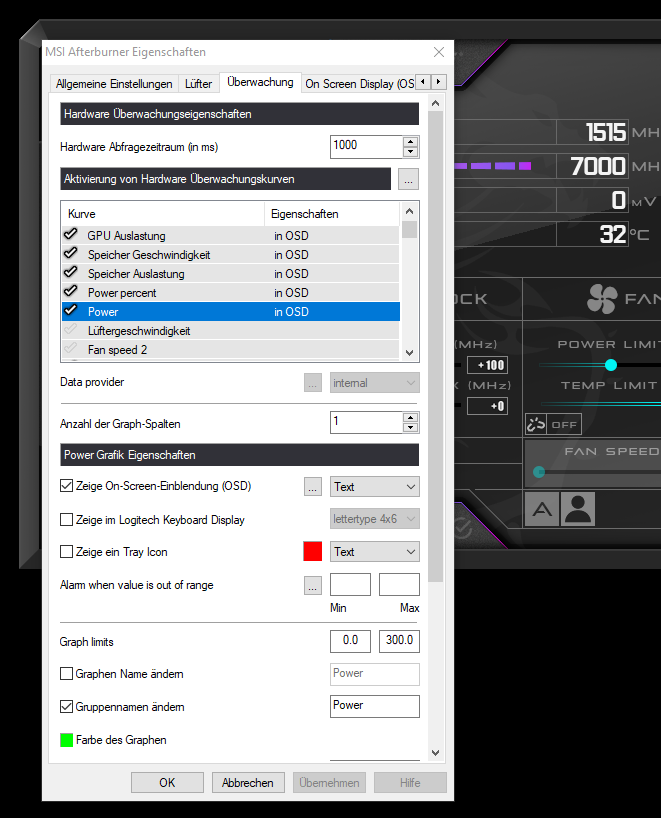Click red tray icon color swatch
661x818 pixels.
click(x=313, y=551)
